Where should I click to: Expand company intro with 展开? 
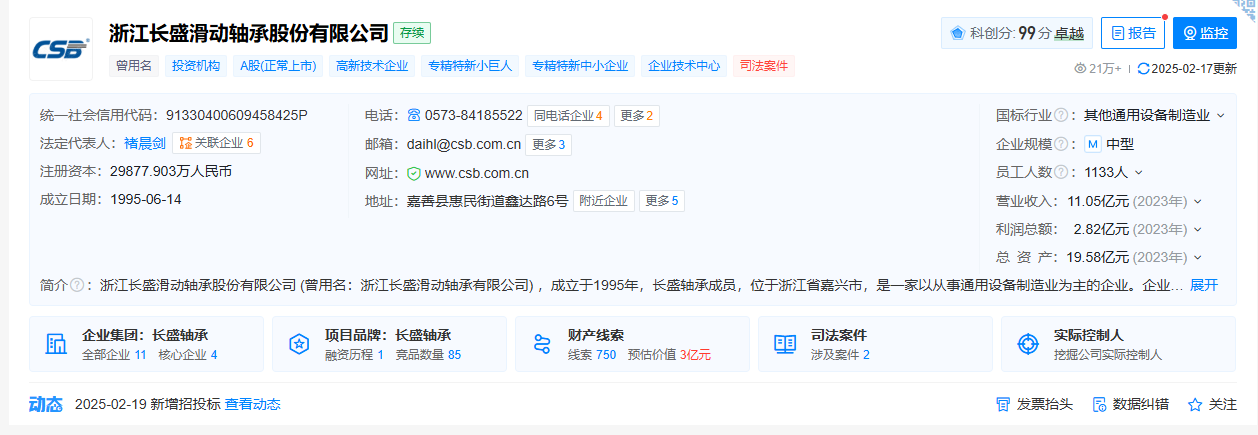pos(1204,285)
